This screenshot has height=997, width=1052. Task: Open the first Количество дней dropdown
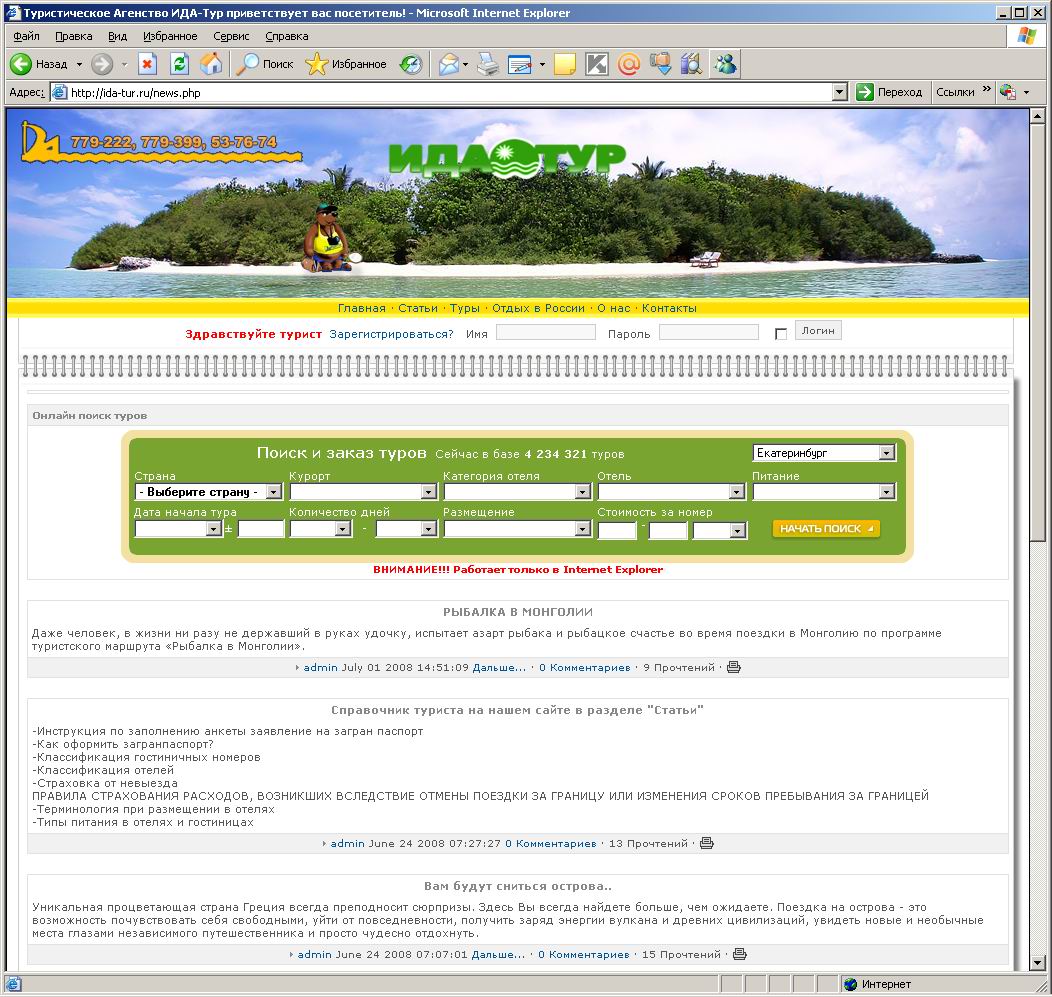click(x=321, y=529)
